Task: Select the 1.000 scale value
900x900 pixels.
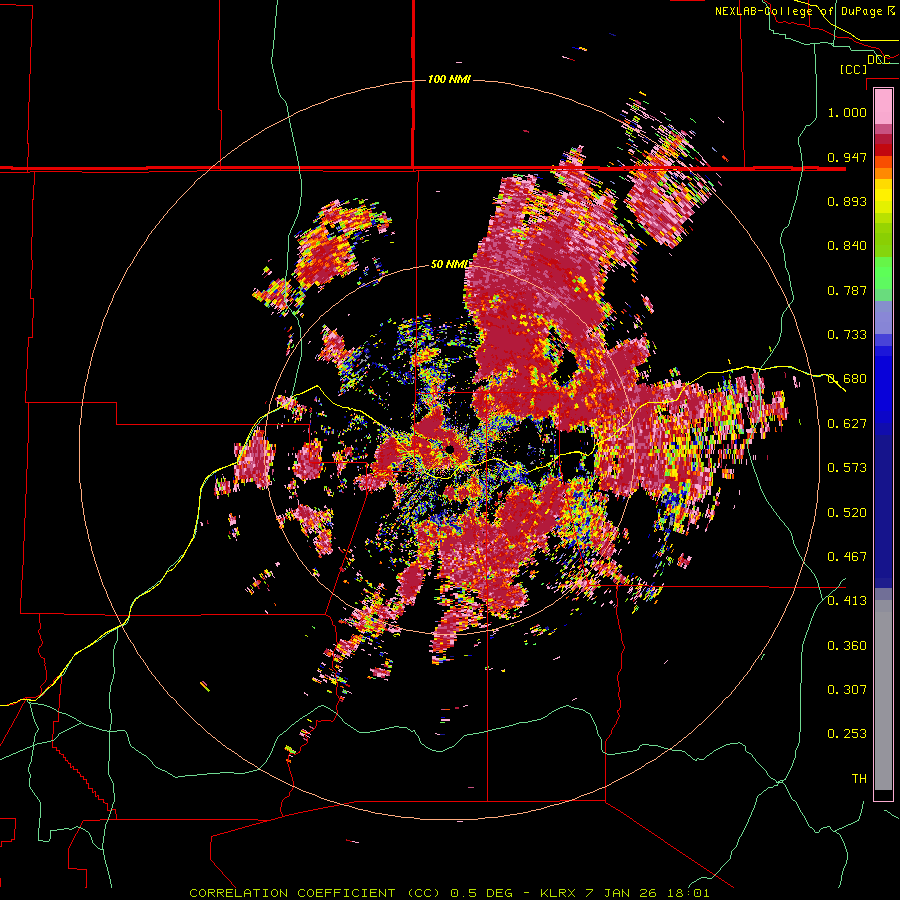Action: coord(847,112)
